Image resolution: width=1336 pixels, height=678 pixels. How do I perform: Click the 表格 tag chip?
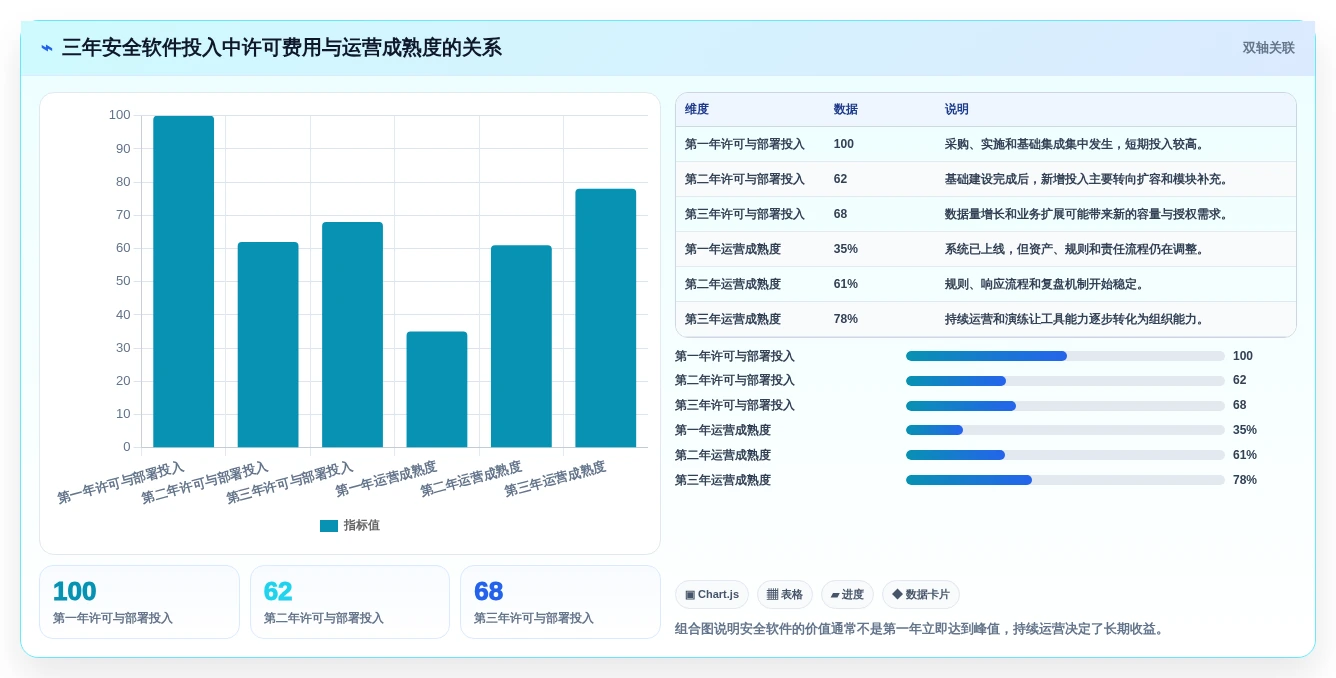785,595
